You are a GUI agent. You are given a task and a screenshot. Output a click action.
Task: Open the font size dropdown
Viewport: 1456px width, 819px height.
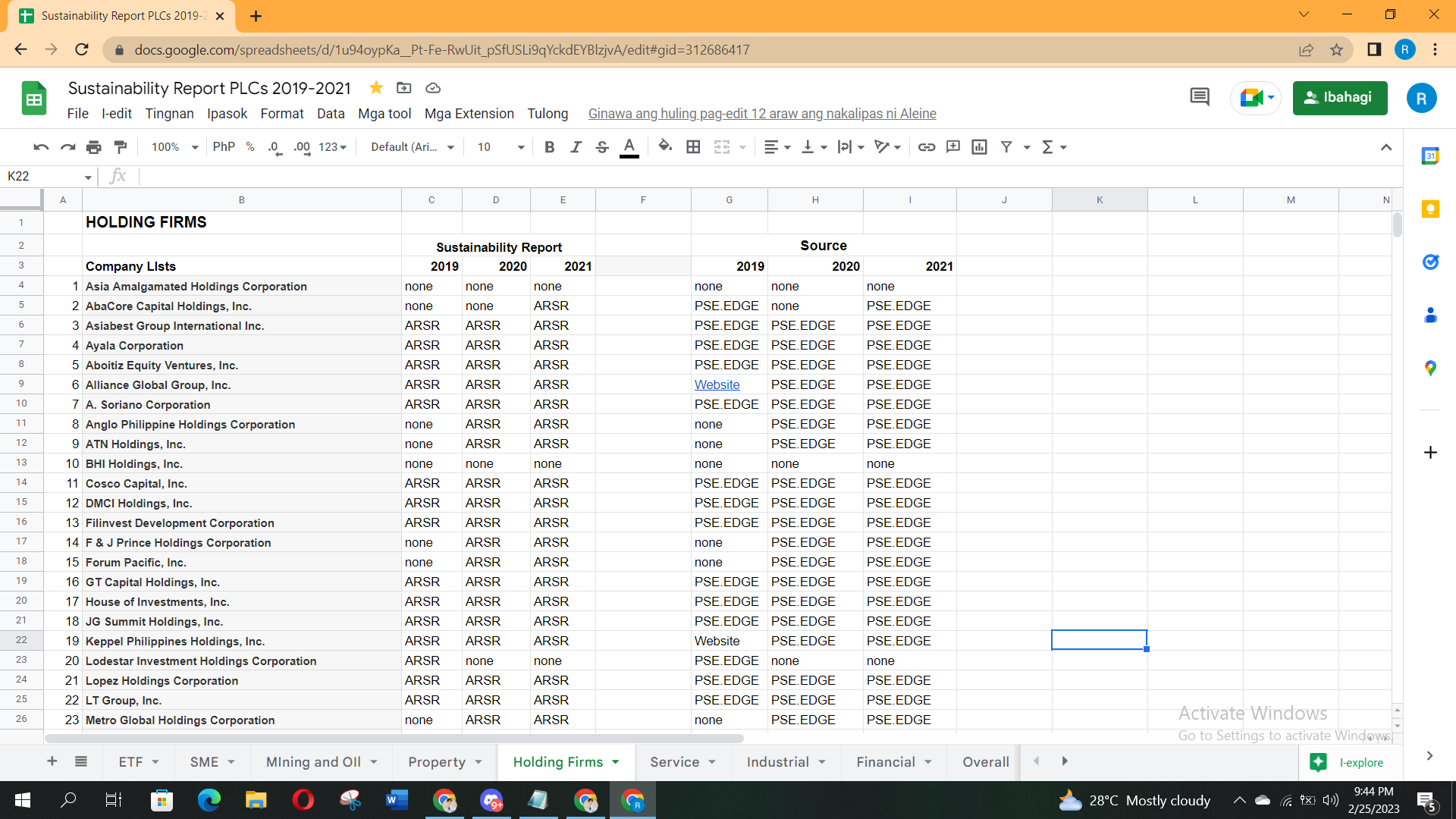(500, 147)
